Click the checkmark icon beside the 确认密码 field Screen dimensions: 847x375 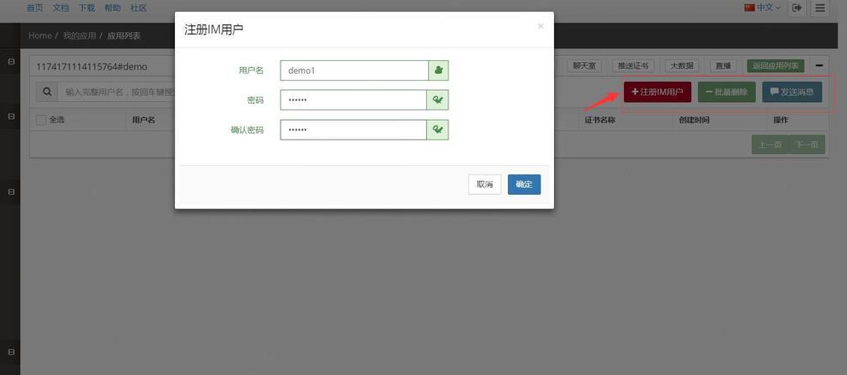(x=438, y=130)
